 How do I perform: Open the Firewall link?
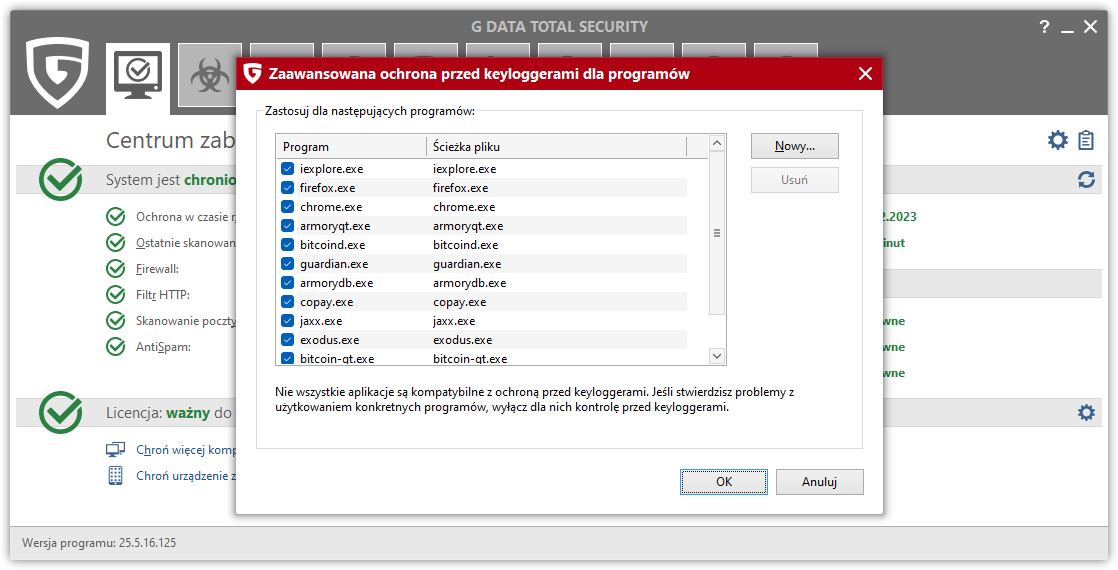click(158, 269)
